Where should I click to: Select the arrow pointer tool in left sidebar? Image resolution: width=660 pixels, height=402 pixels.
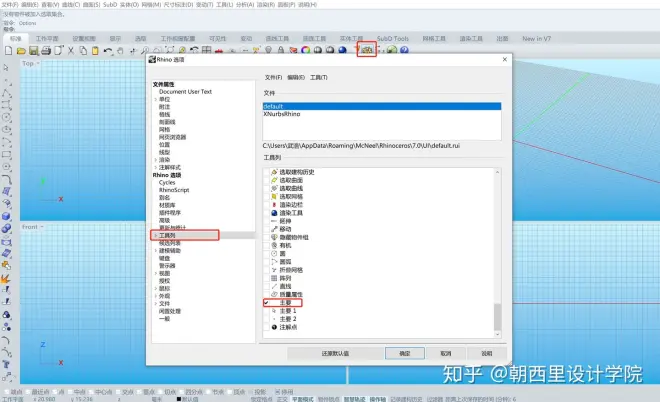[x=6, y=68]
